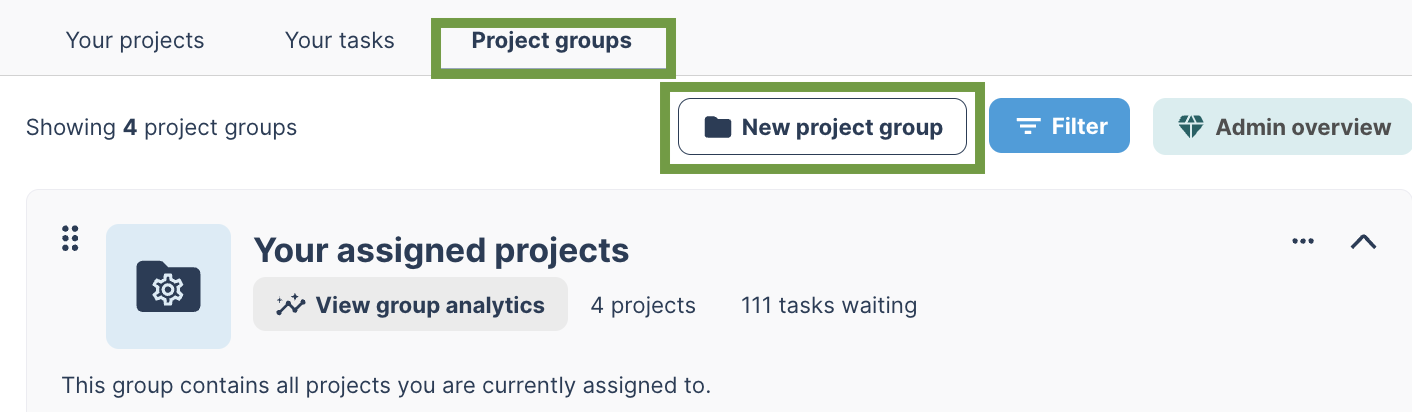The width and height of the screenshot is (1412, 412).
Task: Click the filter lines icon
Action: point(1028,127)
